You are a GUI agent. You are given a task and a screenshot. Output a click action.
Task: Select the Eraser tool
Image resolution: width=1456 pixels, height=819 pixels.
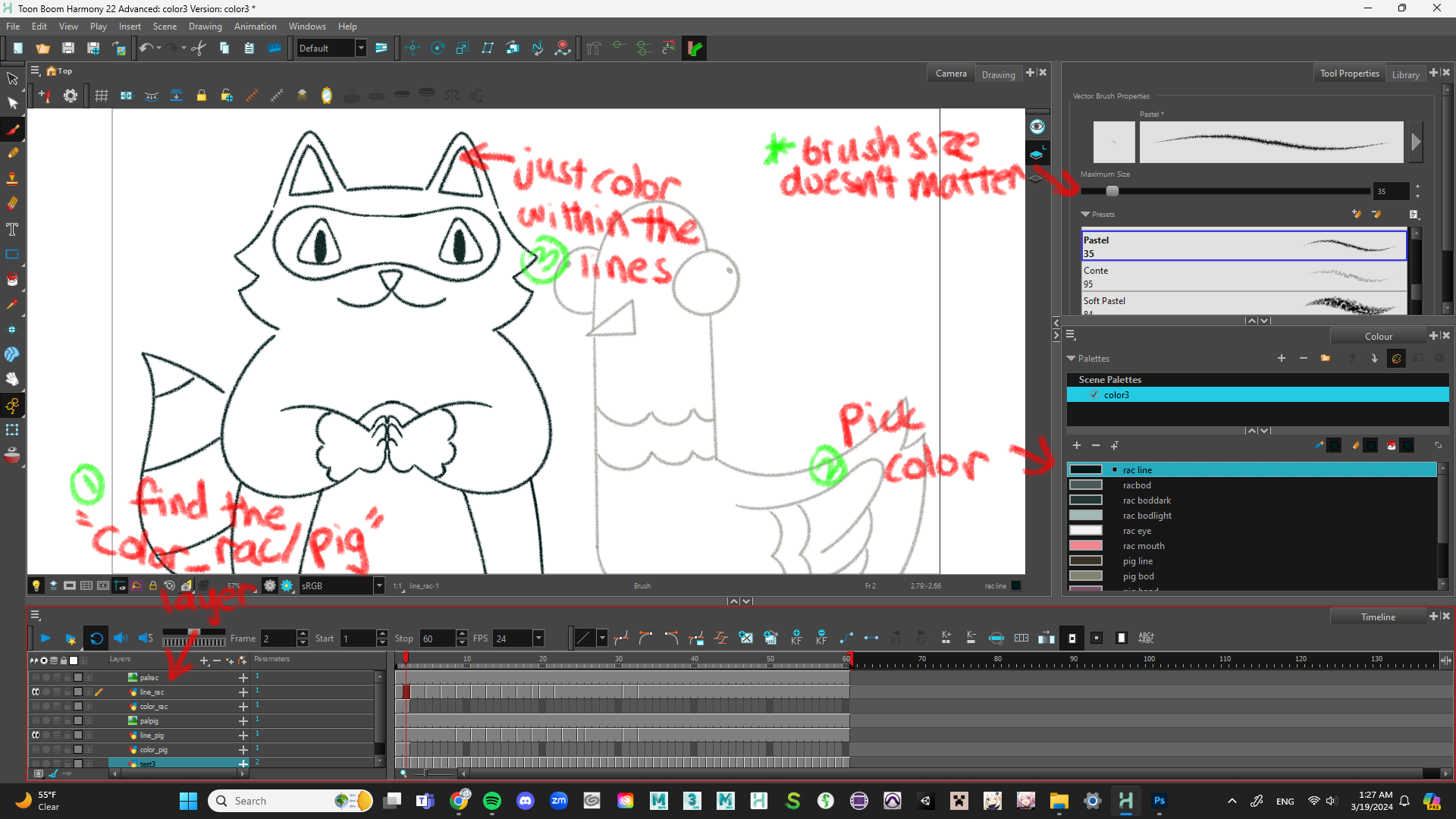point(12,203)
